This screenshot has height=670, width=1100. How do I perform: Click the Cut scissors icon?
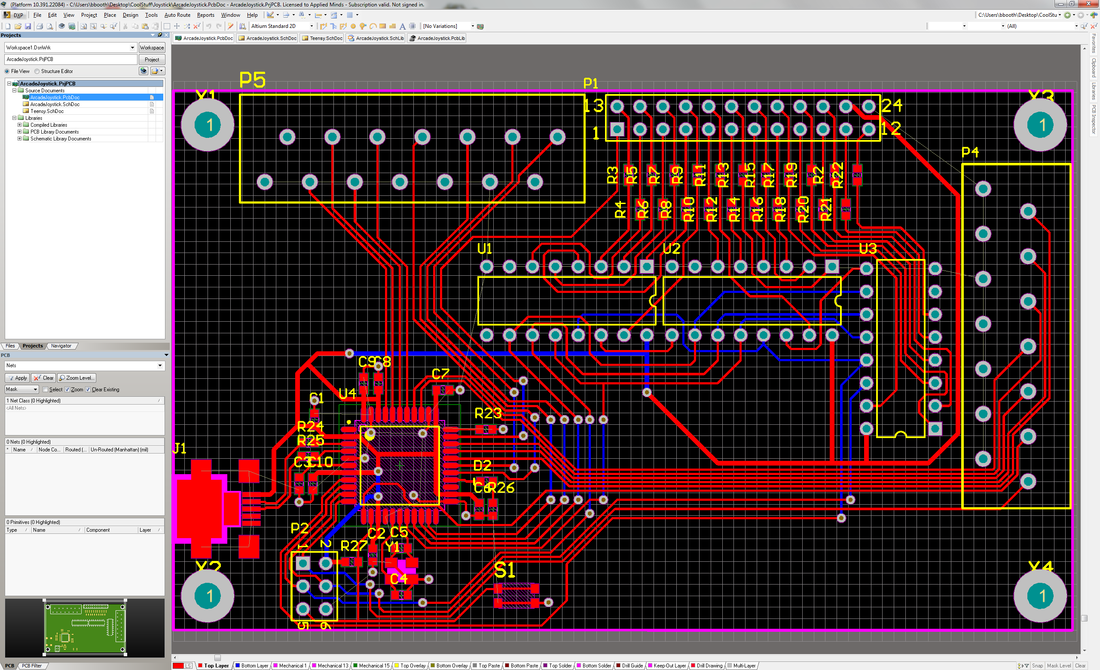(126, 26)
